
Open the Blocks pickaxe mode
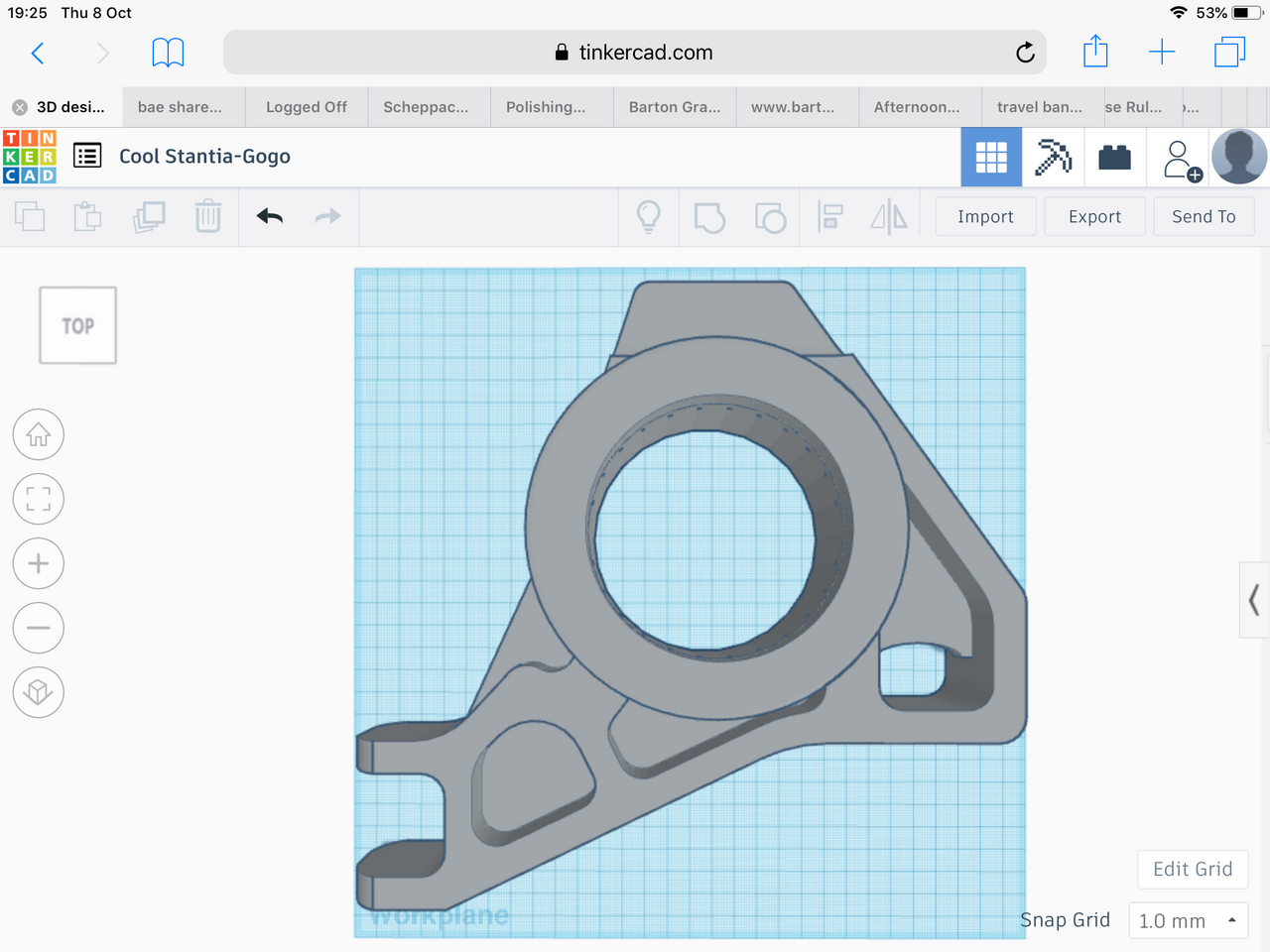[1053, 157]
